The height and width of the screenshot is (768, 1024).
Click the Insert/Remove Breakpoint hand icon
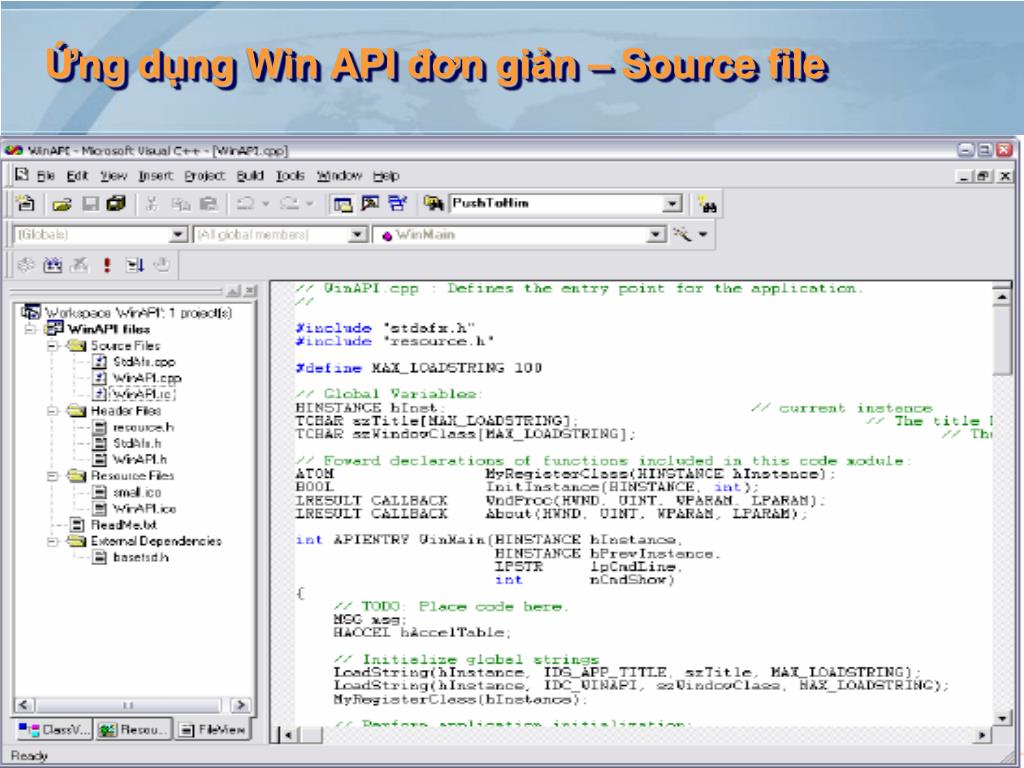161,264
